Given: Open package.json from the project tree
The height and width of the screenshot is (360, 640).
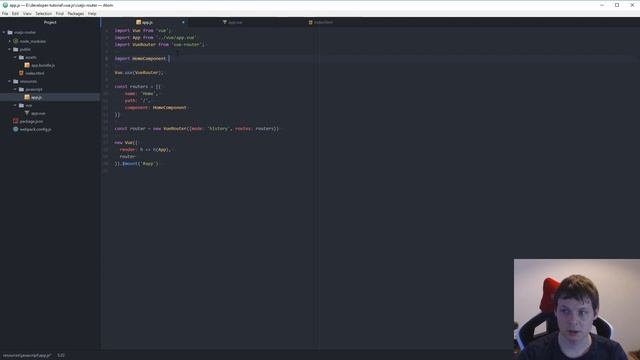Looking at the screenshot, I should tap(31, 121).
